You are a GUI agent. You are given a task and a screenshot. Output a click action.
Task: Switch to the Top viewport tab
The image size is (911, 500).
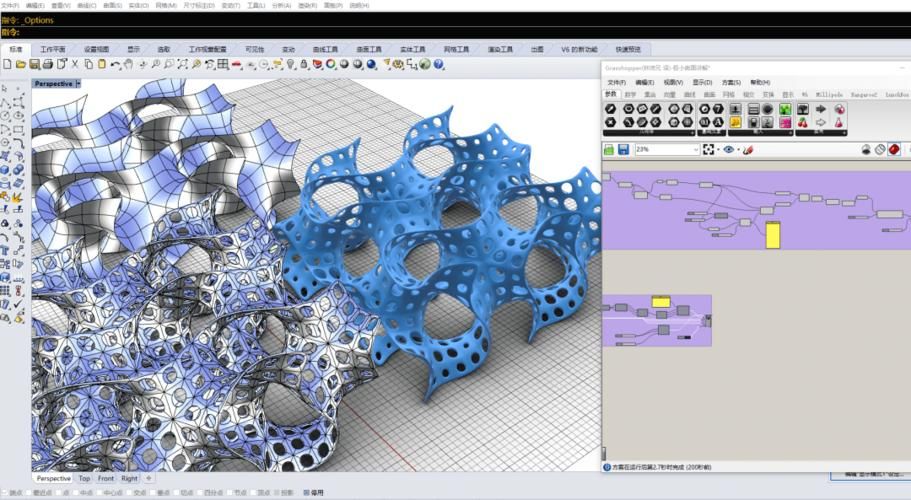coord(84,479)
